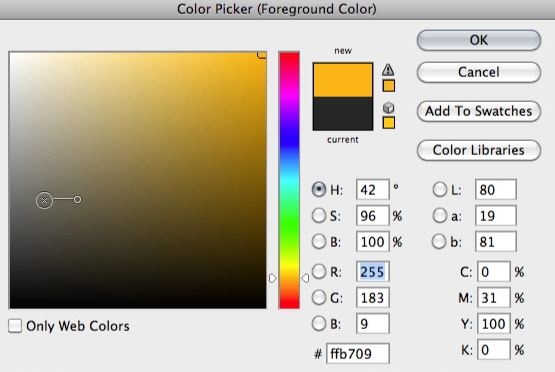Select the L lightness radio button
The image size is (555, 372).
439,189
